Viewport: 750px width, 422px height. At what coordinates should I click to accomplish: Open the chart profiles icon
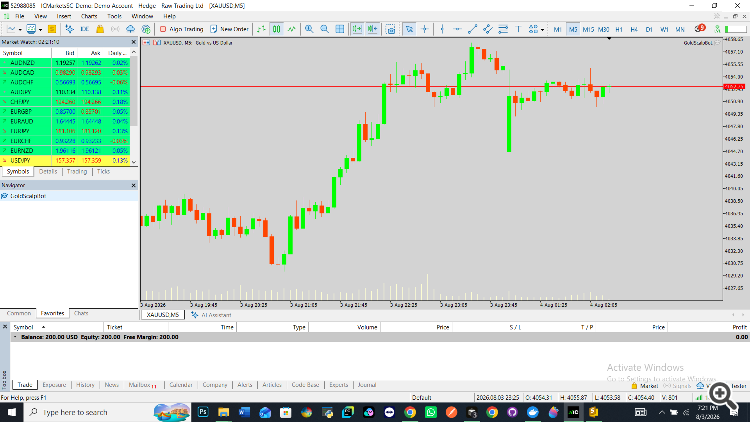31,29
